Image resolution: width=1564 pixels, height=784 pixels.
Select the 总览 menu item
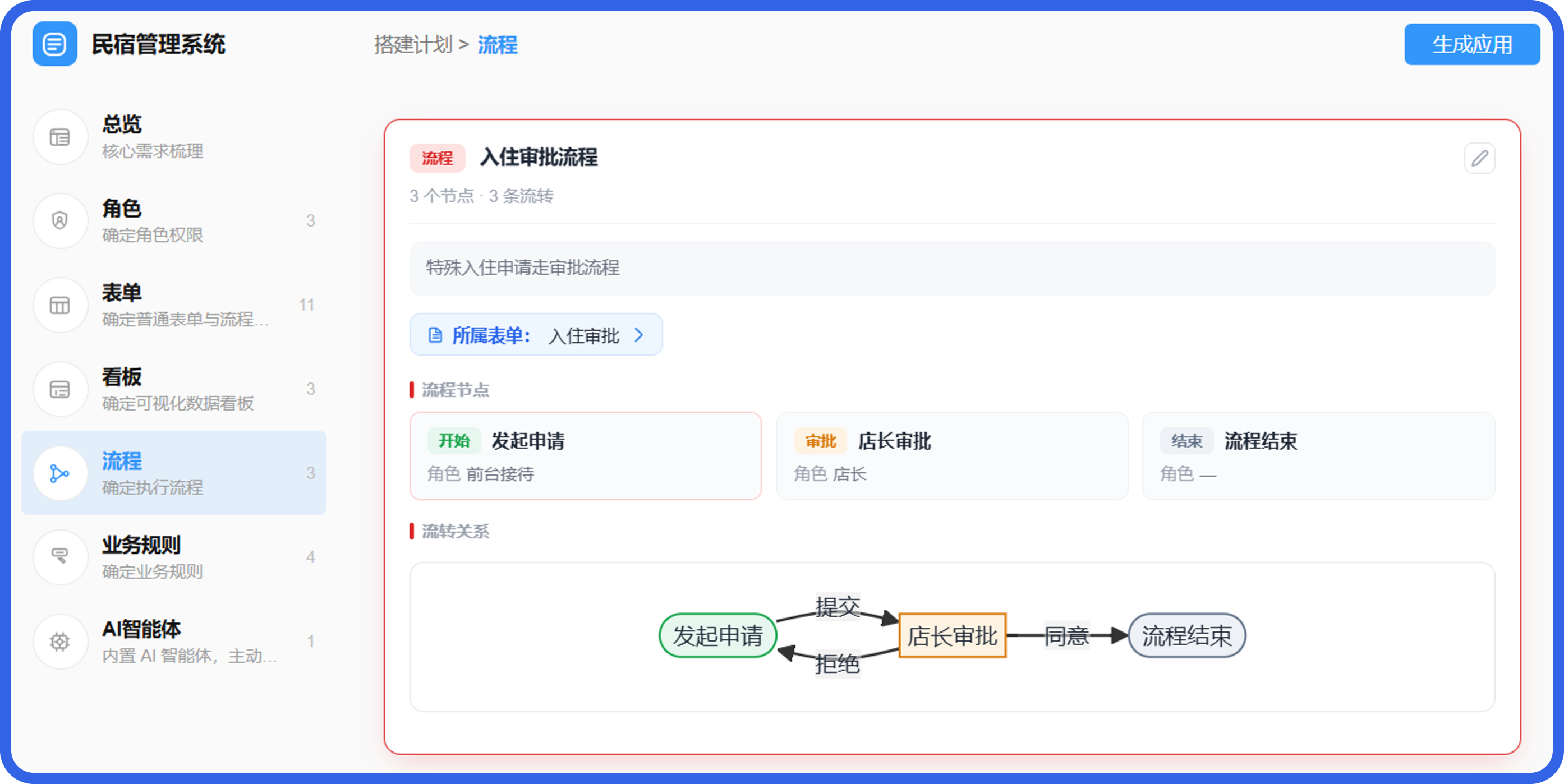174,137
